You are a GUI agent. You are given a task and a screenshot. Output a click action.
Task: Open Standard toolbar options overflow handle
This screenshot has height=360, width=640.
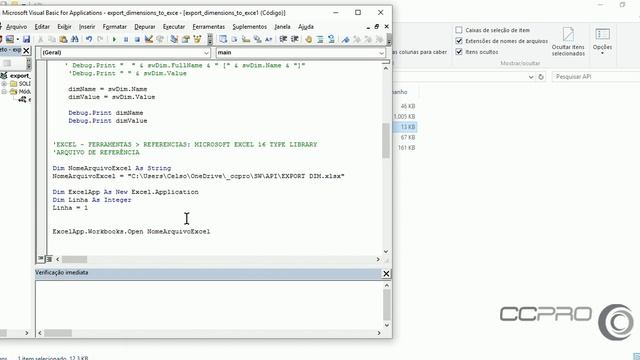210,40
